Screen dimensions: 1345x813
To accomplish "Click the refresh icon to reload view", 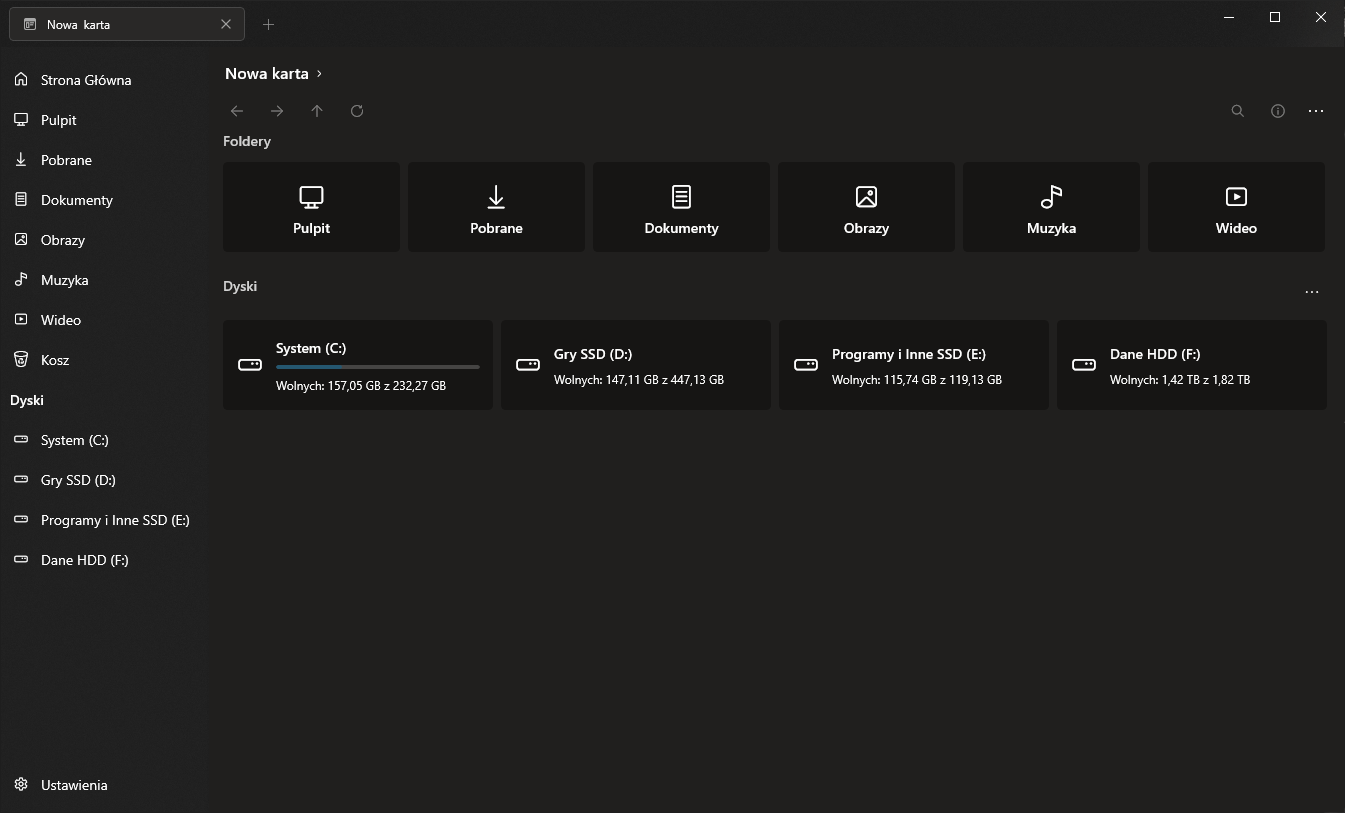I will 357,110.
